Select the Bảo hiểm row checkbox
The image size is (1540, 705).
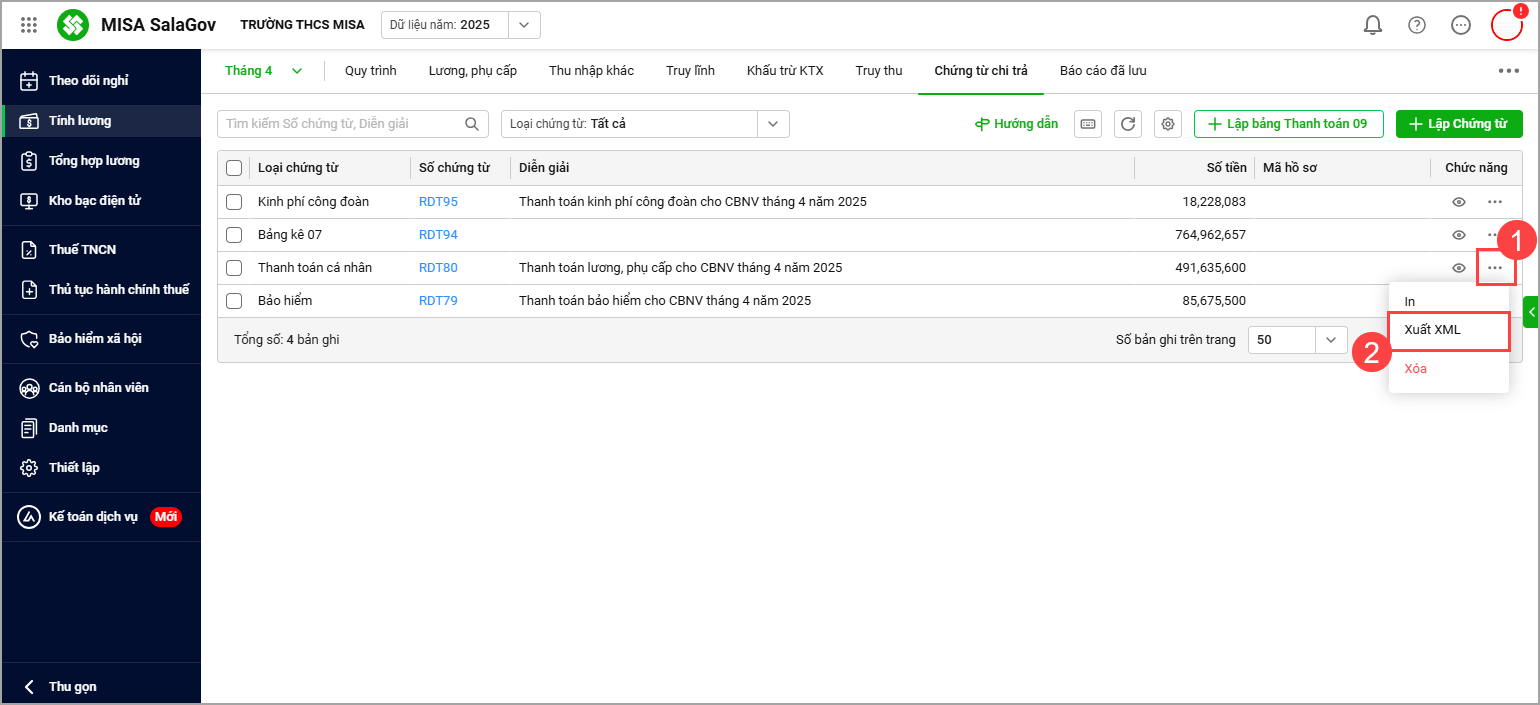234,301
